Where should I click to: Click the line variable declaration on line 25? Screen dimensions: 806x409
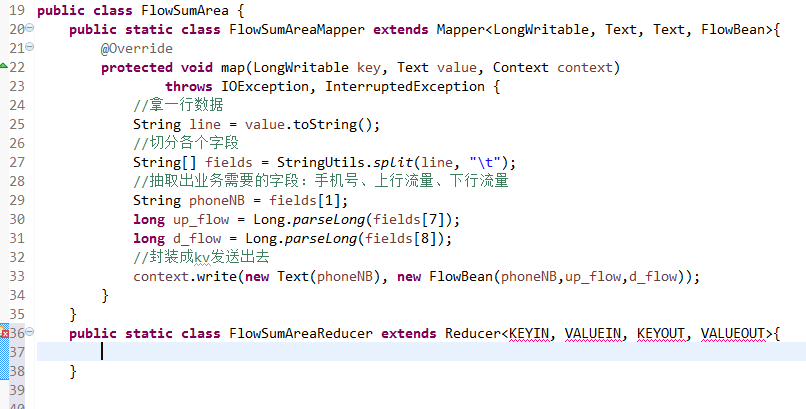205,124
